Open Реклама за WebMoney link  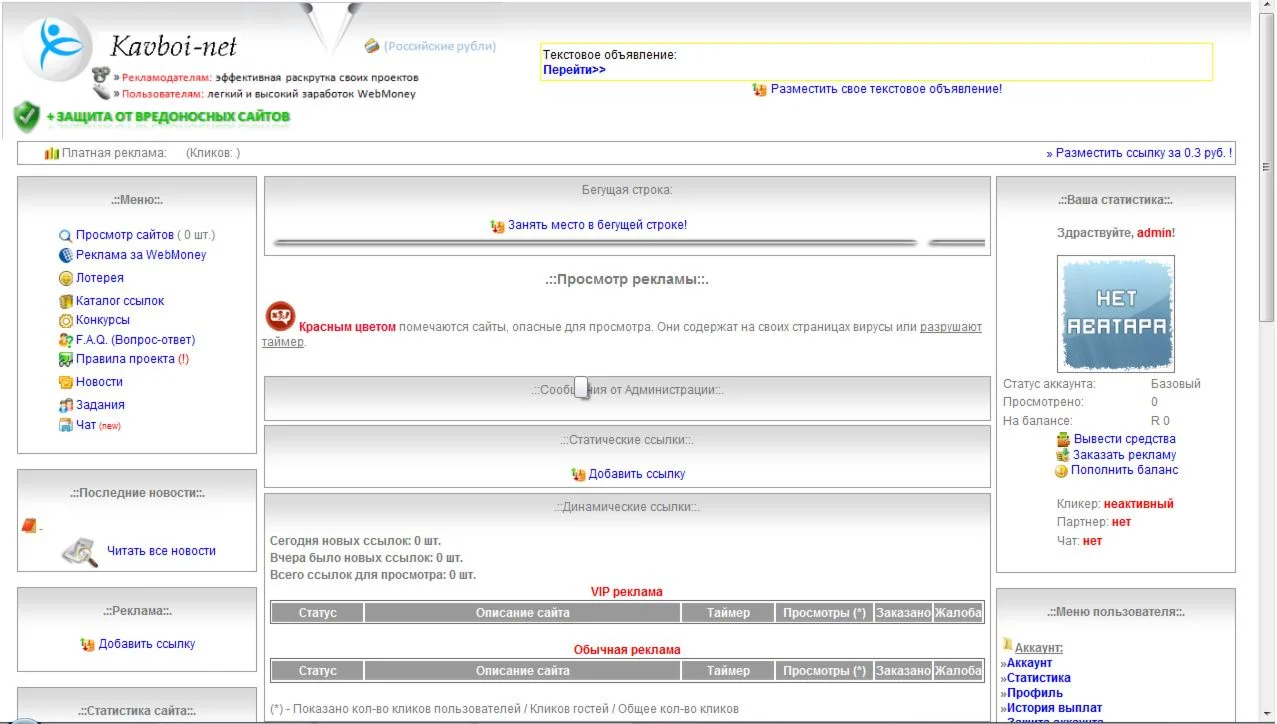[x=141, y=255]
